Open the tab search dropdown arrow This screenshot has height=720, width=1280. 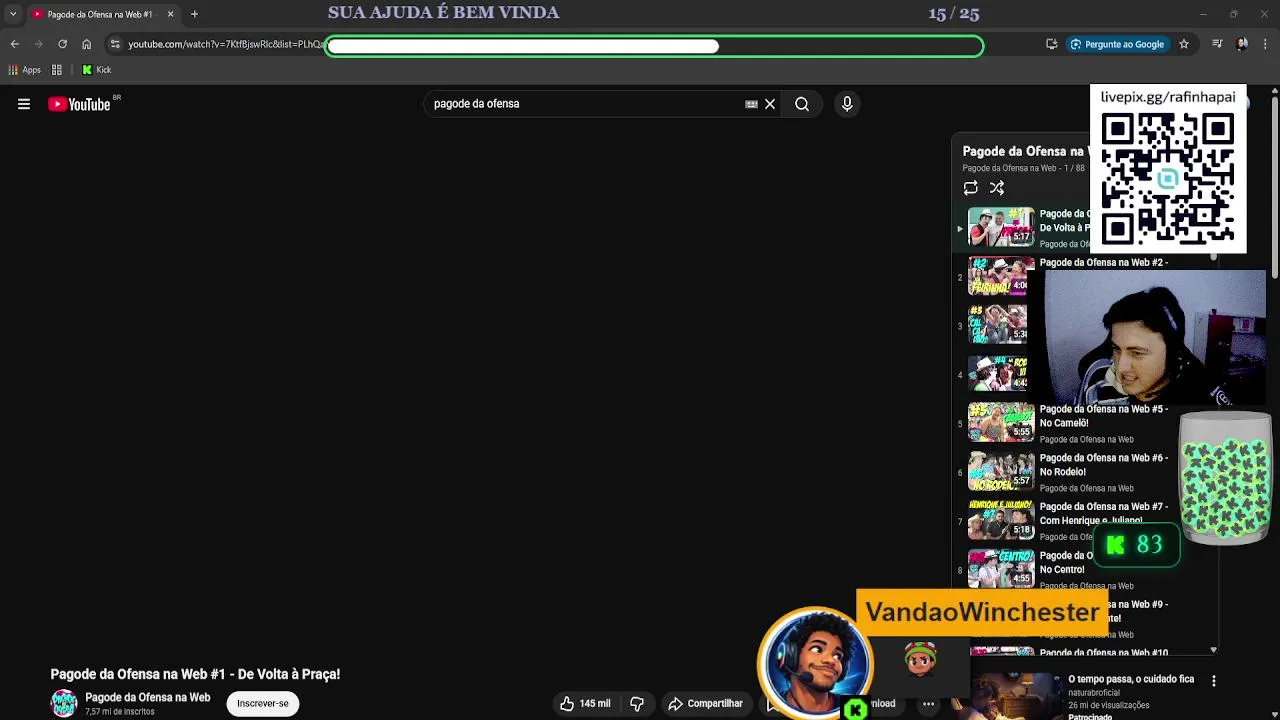12,14
